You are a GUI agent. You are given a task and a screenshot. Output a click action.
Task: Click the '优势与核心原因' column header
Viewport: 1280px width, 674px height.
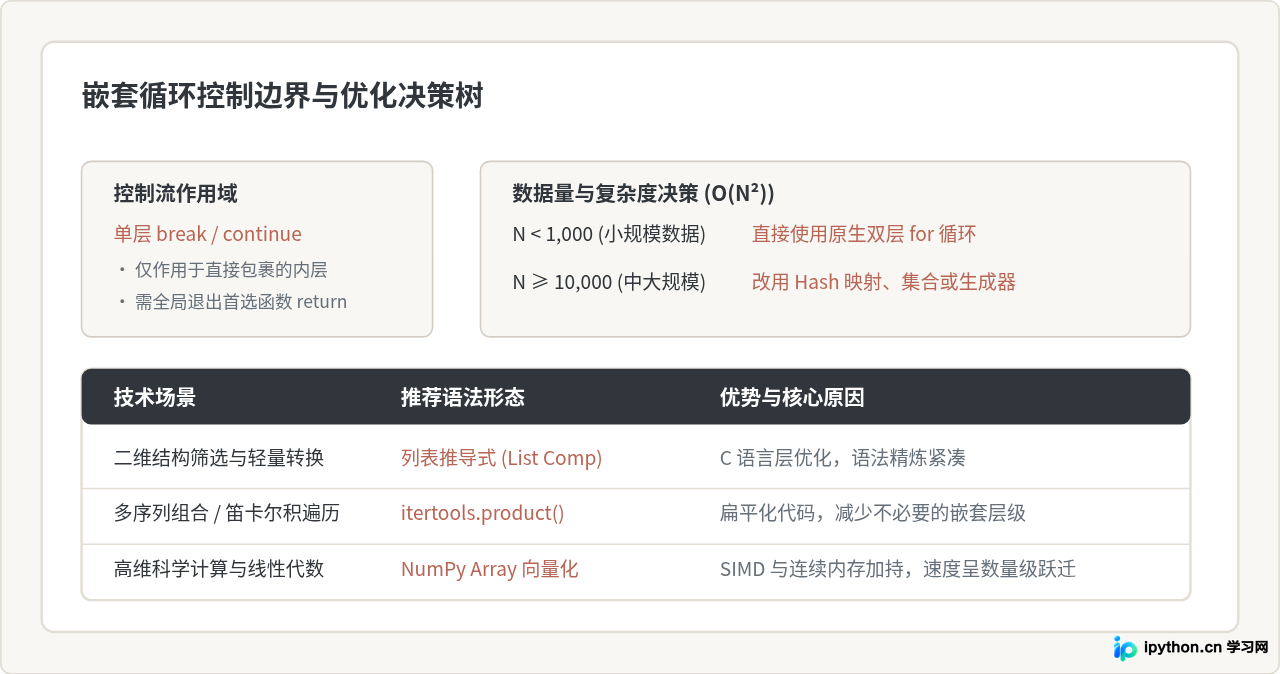[792, 397]
